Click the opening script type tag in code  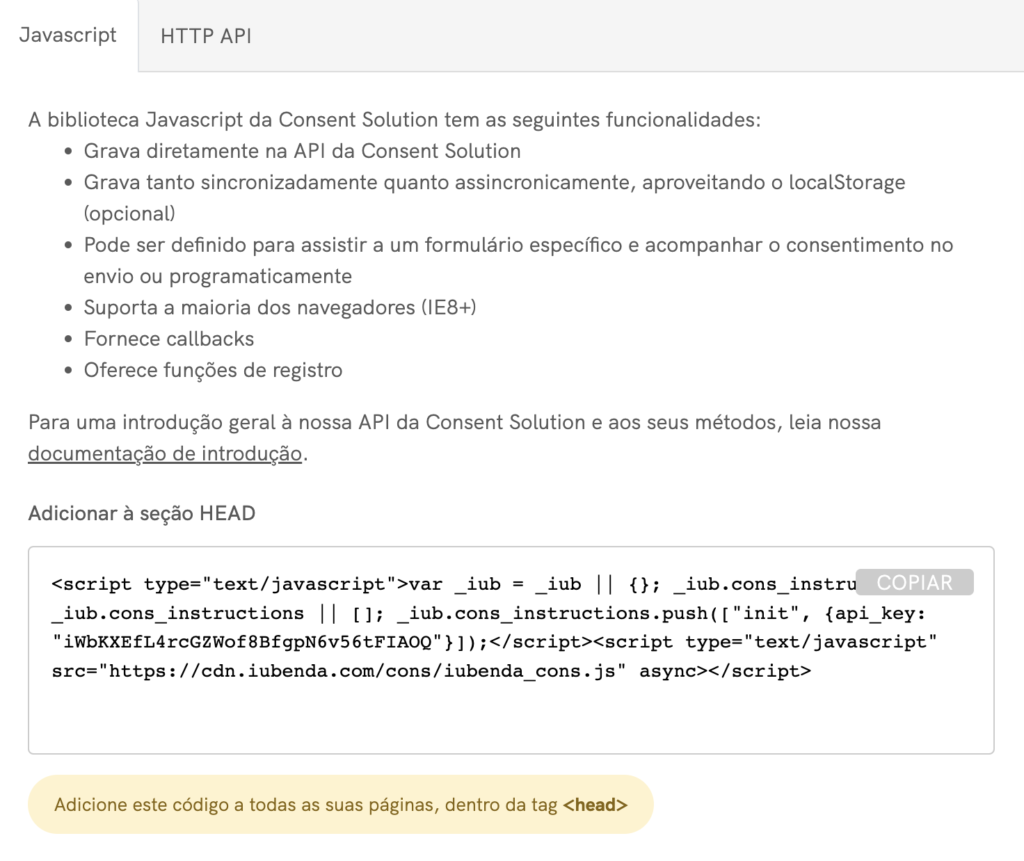pos(225,584)
